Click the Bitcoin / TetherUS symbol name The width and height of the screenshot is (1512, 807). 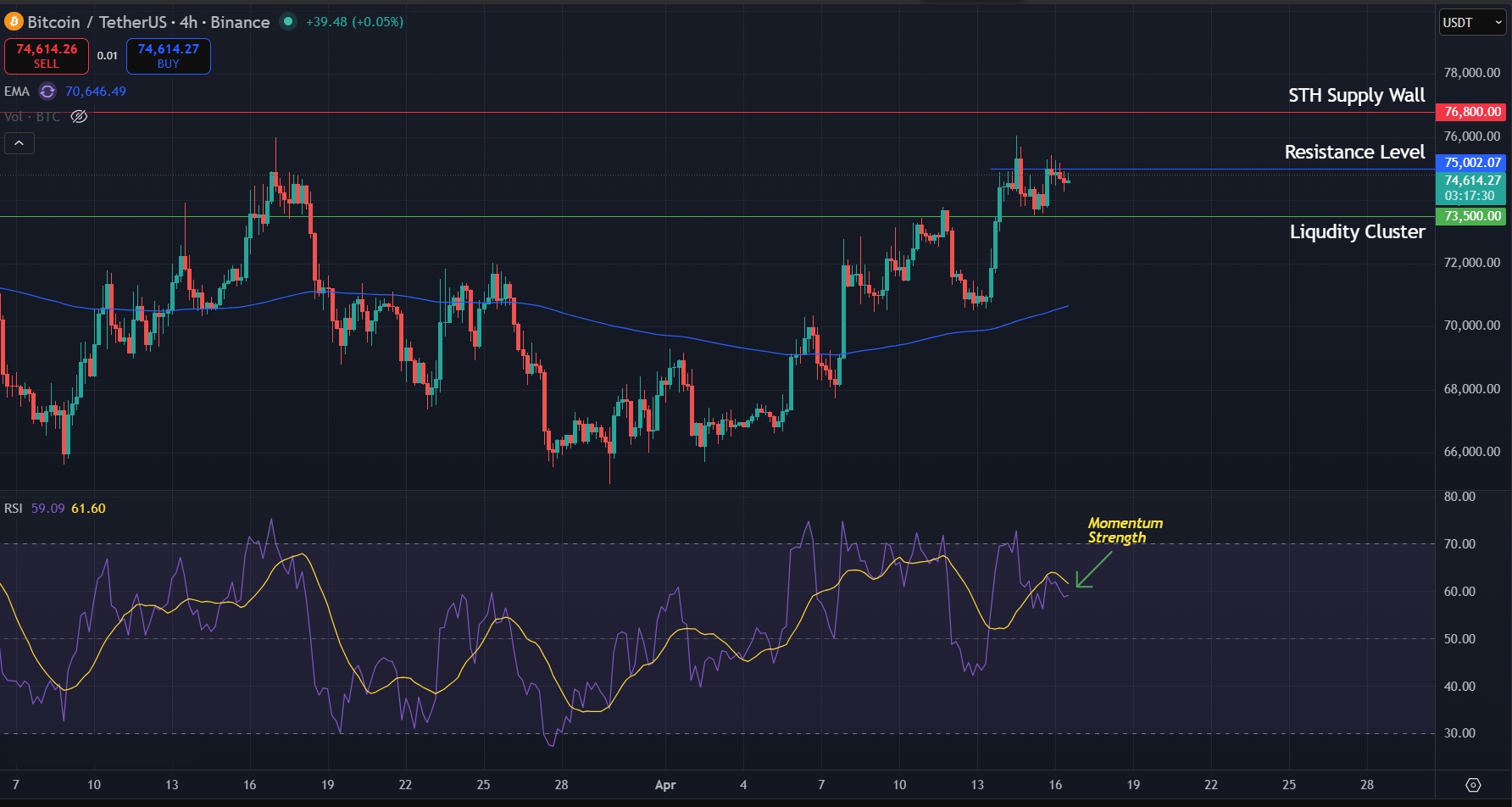[97, 22]
